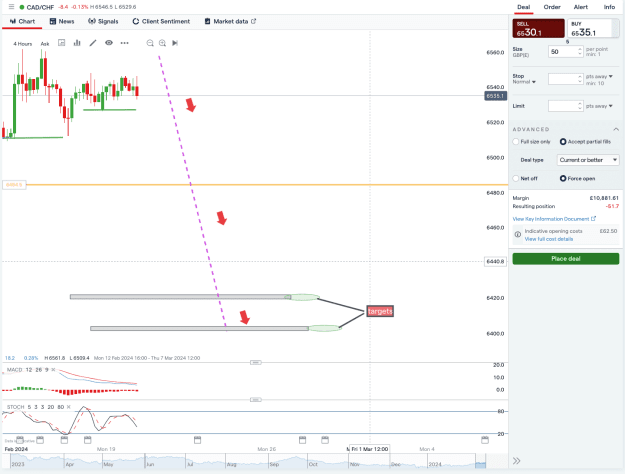
Task: Select Force open radio button
Action: pos(563,178)
